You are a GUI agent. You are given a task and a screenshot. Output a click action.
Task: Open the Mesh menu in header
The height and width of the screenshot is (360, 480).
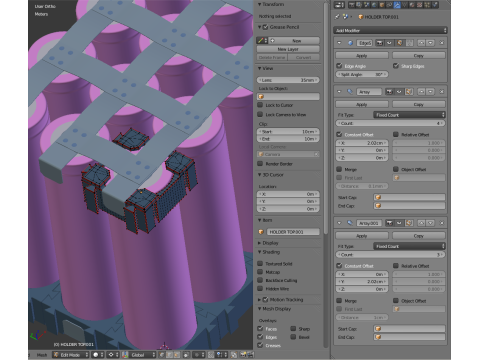point(42,355)
